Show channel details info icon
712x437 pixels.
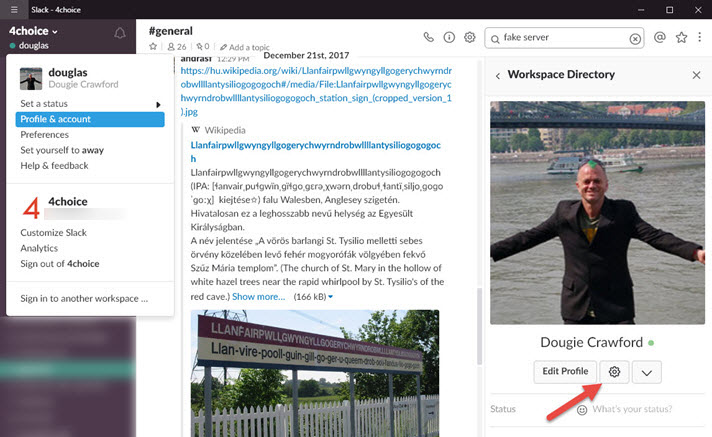pyautogui.click(x=449, y=37)
